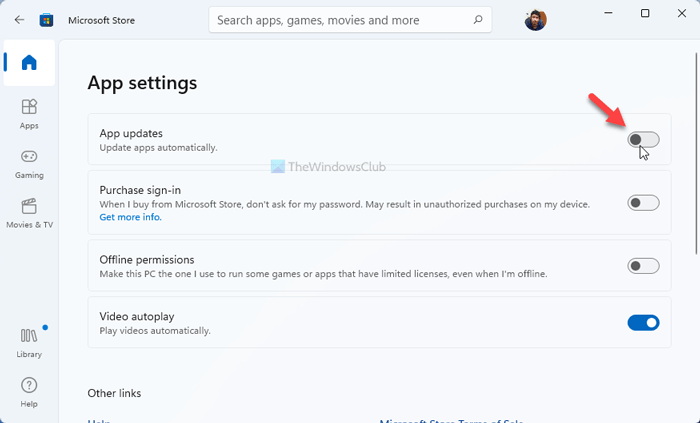This screenshot has width=700, height=423.
Task: Click the 'Update apps automatically.' description
Action: (158, 148)
